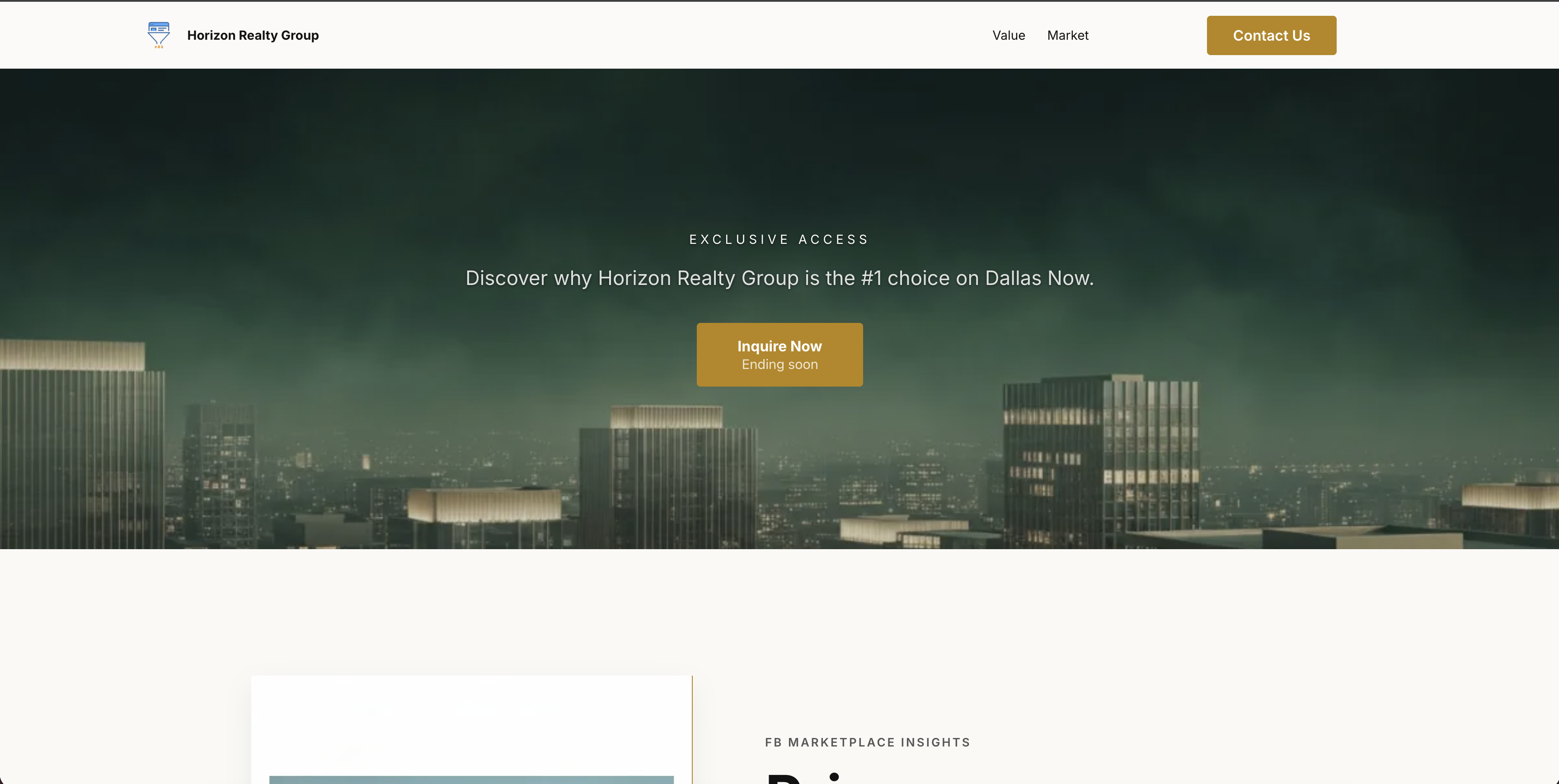The image size is (1559, 784).
Task: Click the lit glass tower on the hero's right
Action: click(x=1100, y=460)
